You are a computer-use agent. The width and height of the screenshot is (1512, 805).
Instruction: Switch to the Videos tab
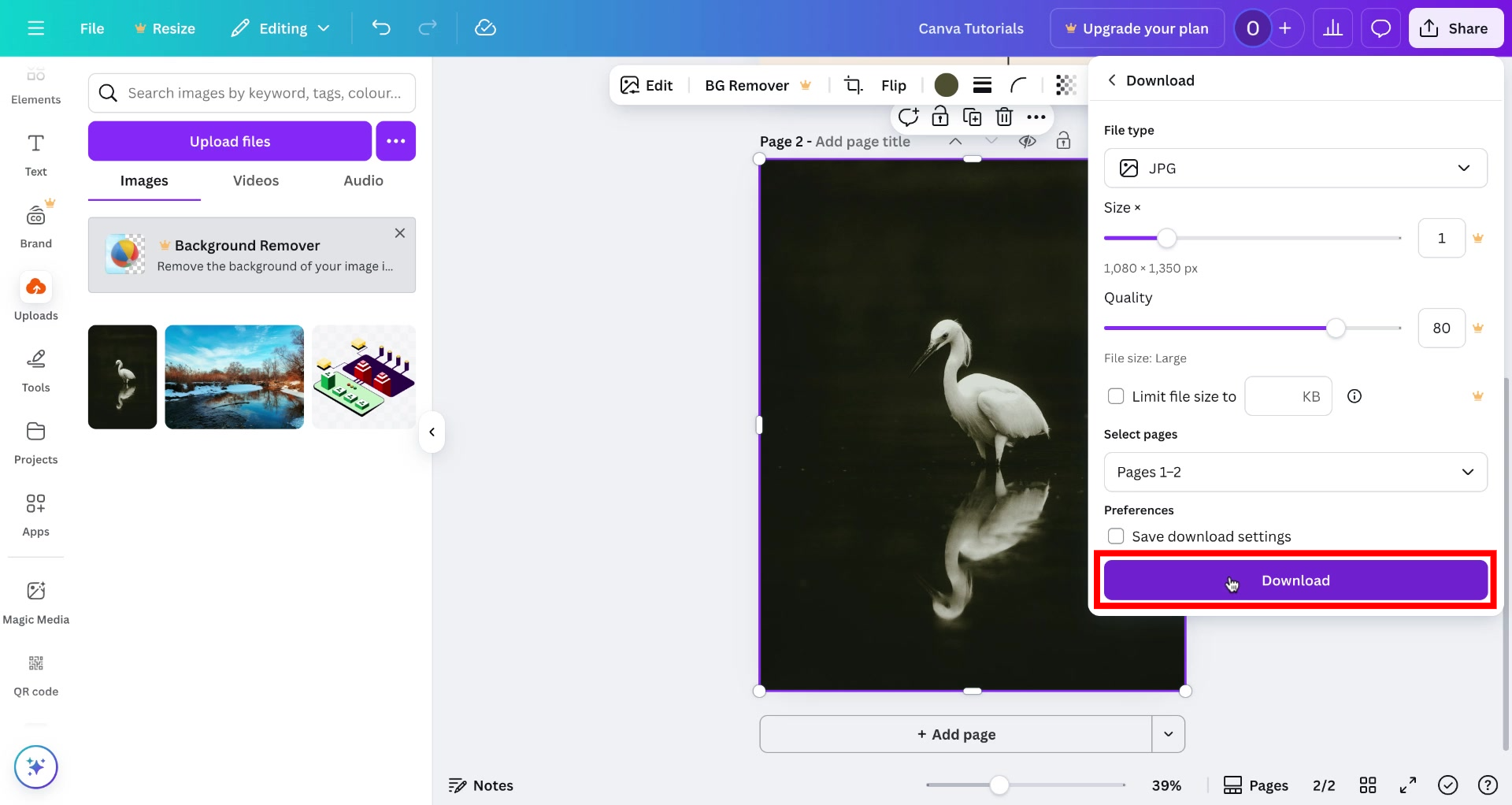(x=255, y=180)
